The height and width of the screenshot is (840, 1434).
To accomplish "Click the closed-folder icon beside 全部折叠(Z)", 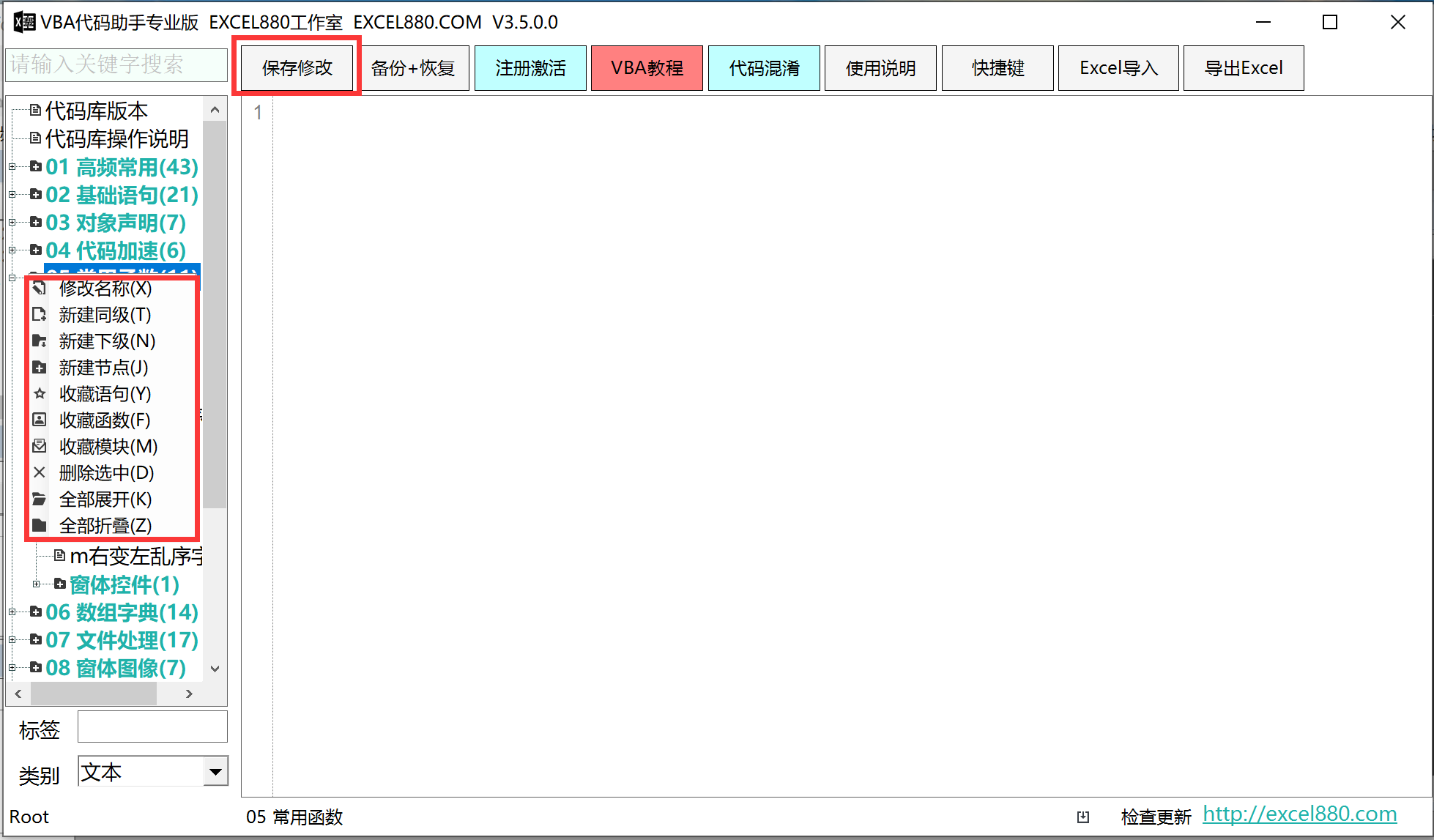I will click(x=40, y=526).
